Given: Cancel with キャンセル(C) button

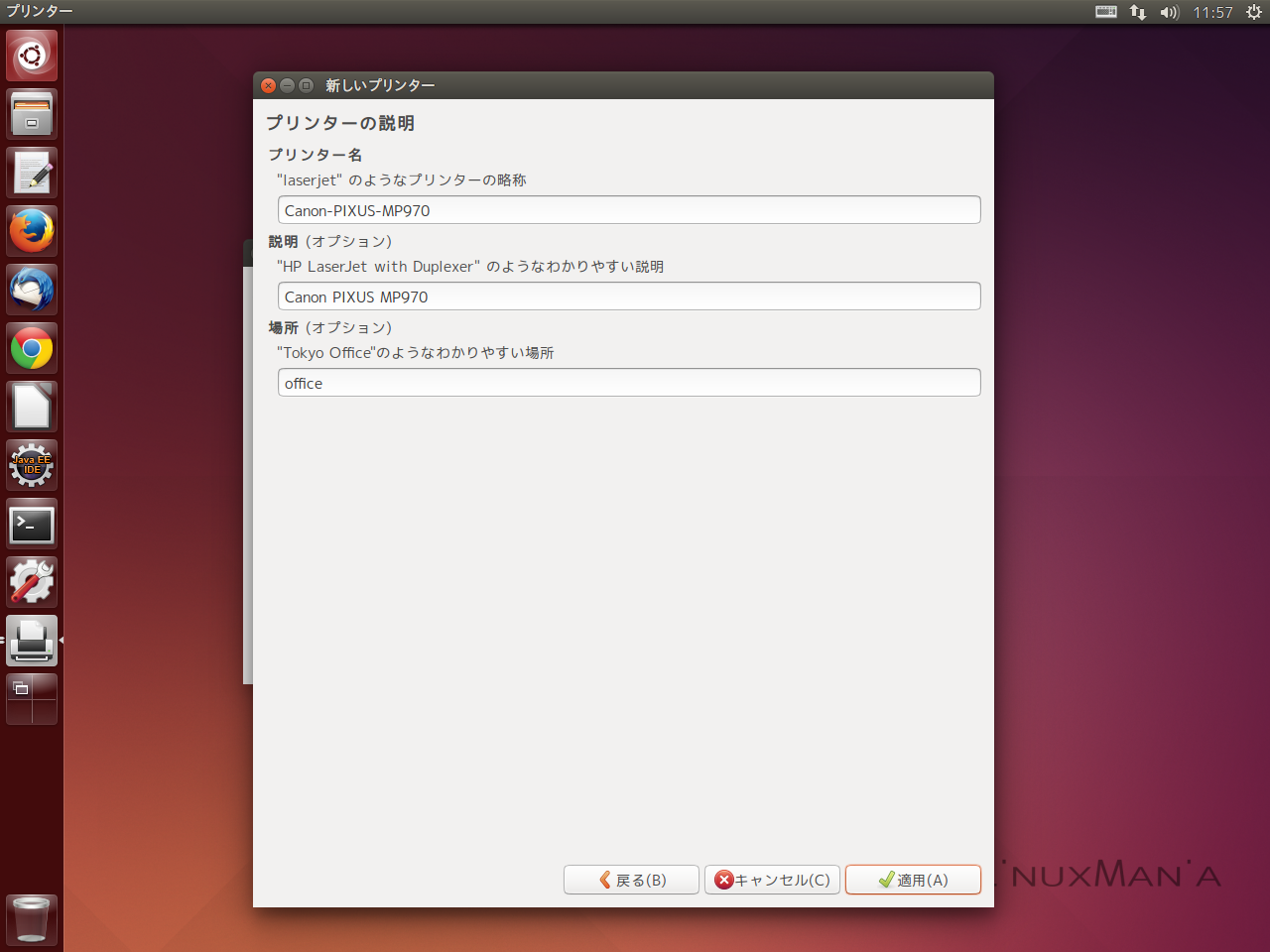Looking at the screenshot, I should 773,880.
